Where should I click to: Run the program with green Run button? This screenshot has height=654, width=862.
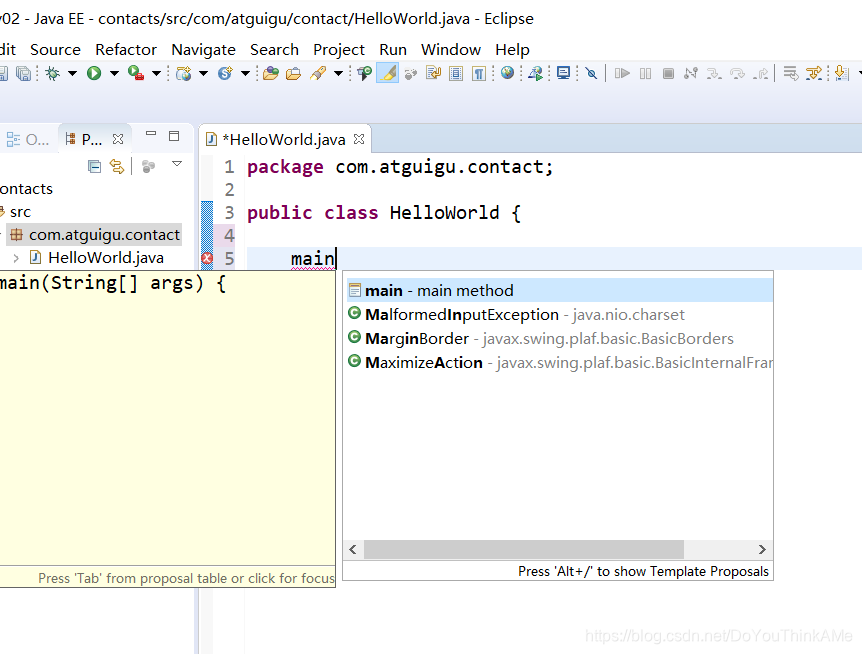pos(94,73)
